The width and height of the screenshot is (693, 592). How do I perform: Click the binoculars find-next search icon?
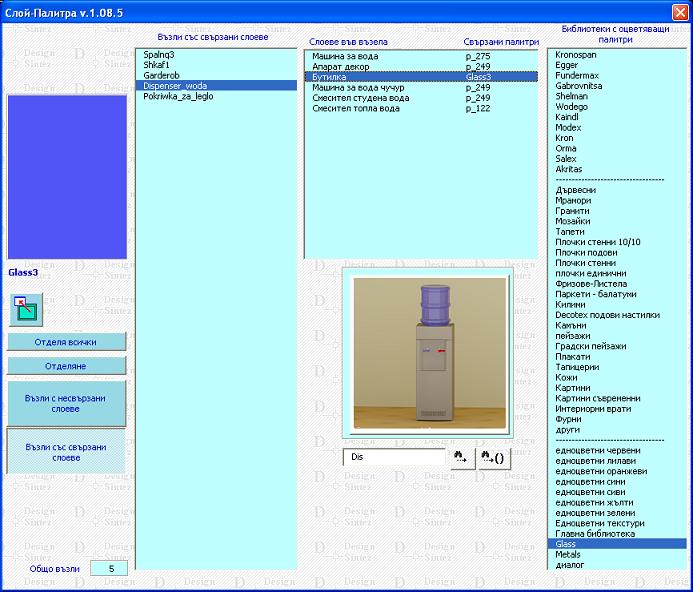click(460, 456)
